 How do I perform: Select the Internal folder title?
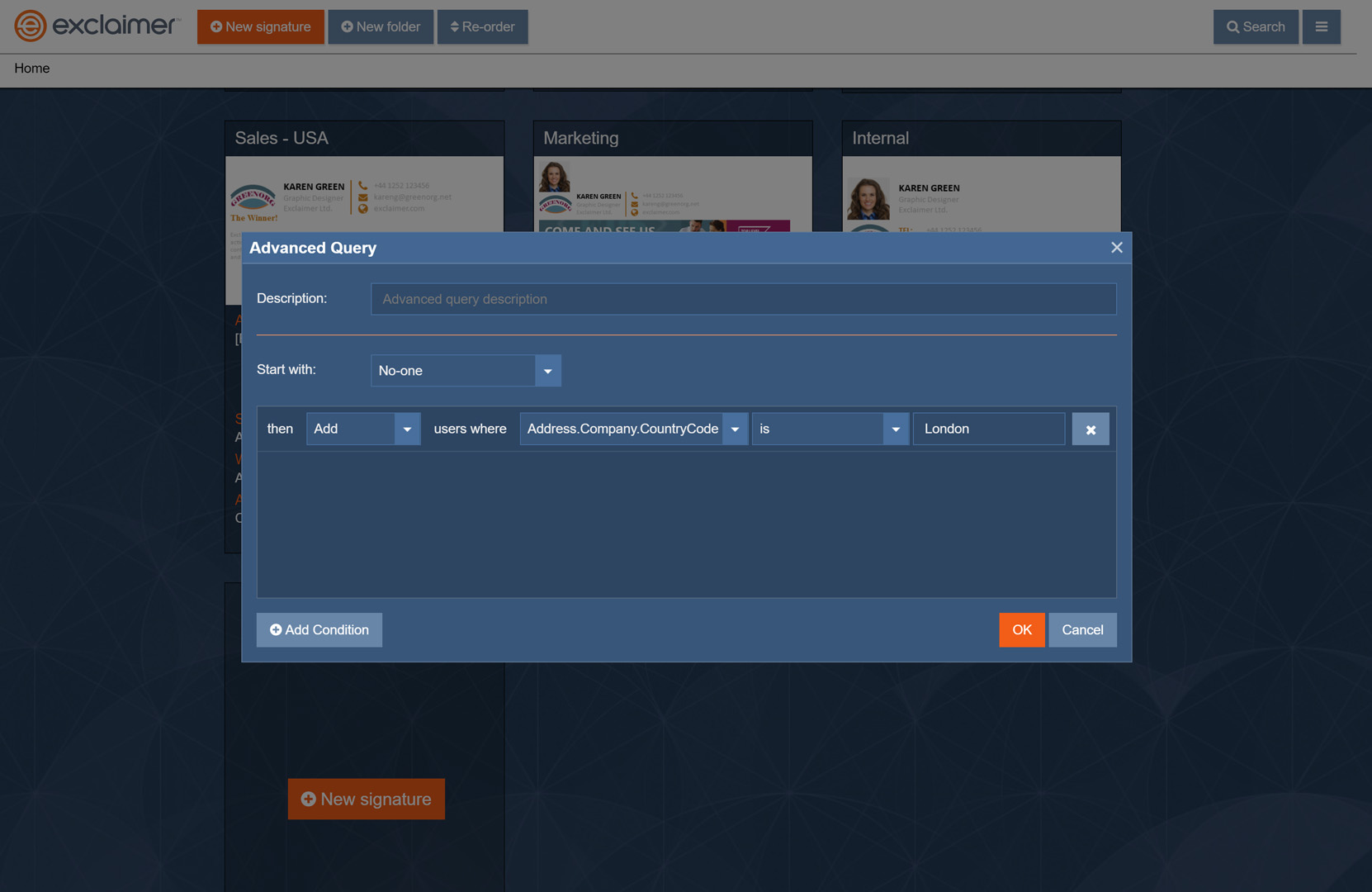tap(881, 139)
